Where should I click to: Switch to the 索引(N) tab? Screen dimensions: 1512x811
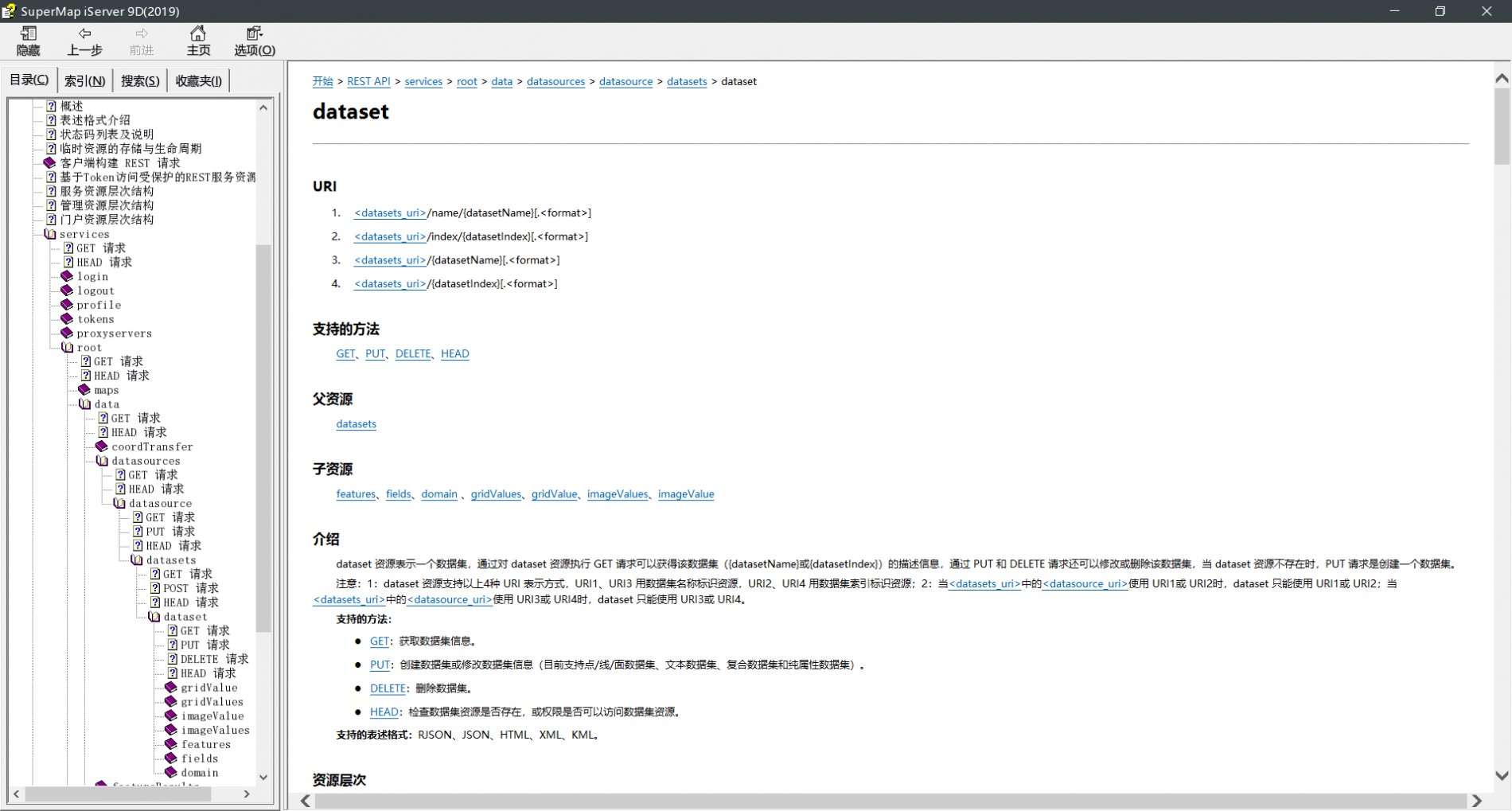click(85, 80)
